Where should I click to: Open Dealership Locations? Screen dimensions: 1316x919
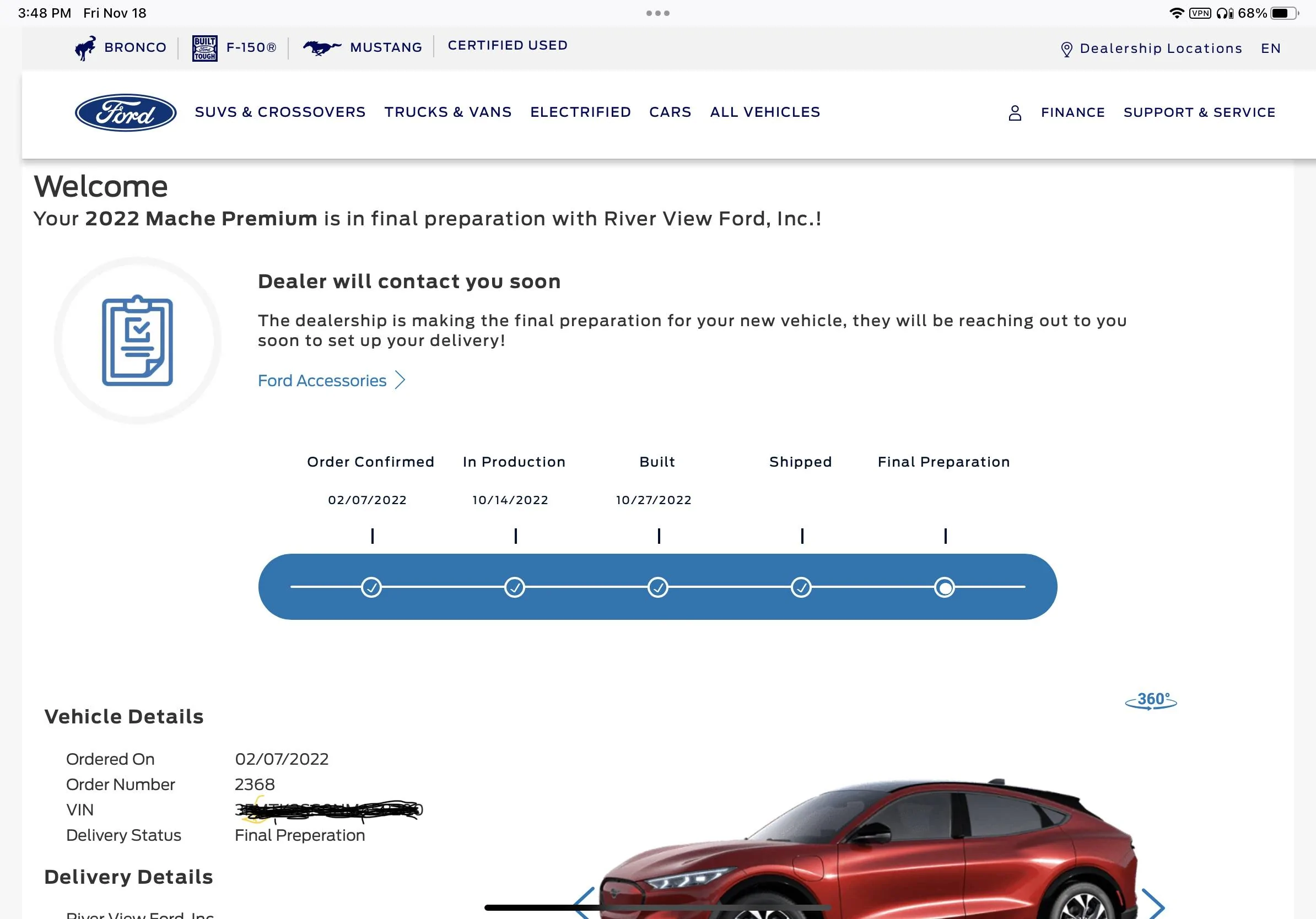1161,48
